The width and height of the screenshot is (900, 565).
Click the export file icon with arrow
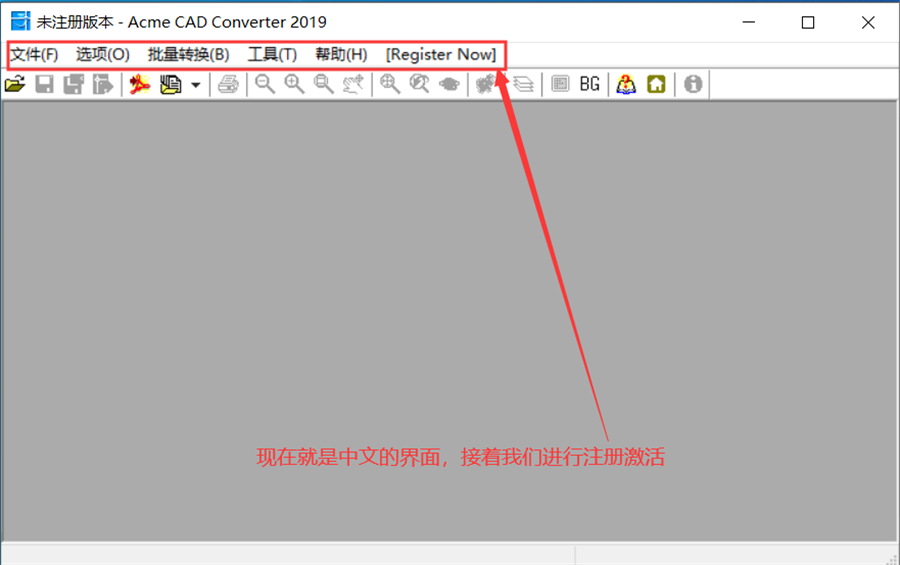tap(103, 84)
